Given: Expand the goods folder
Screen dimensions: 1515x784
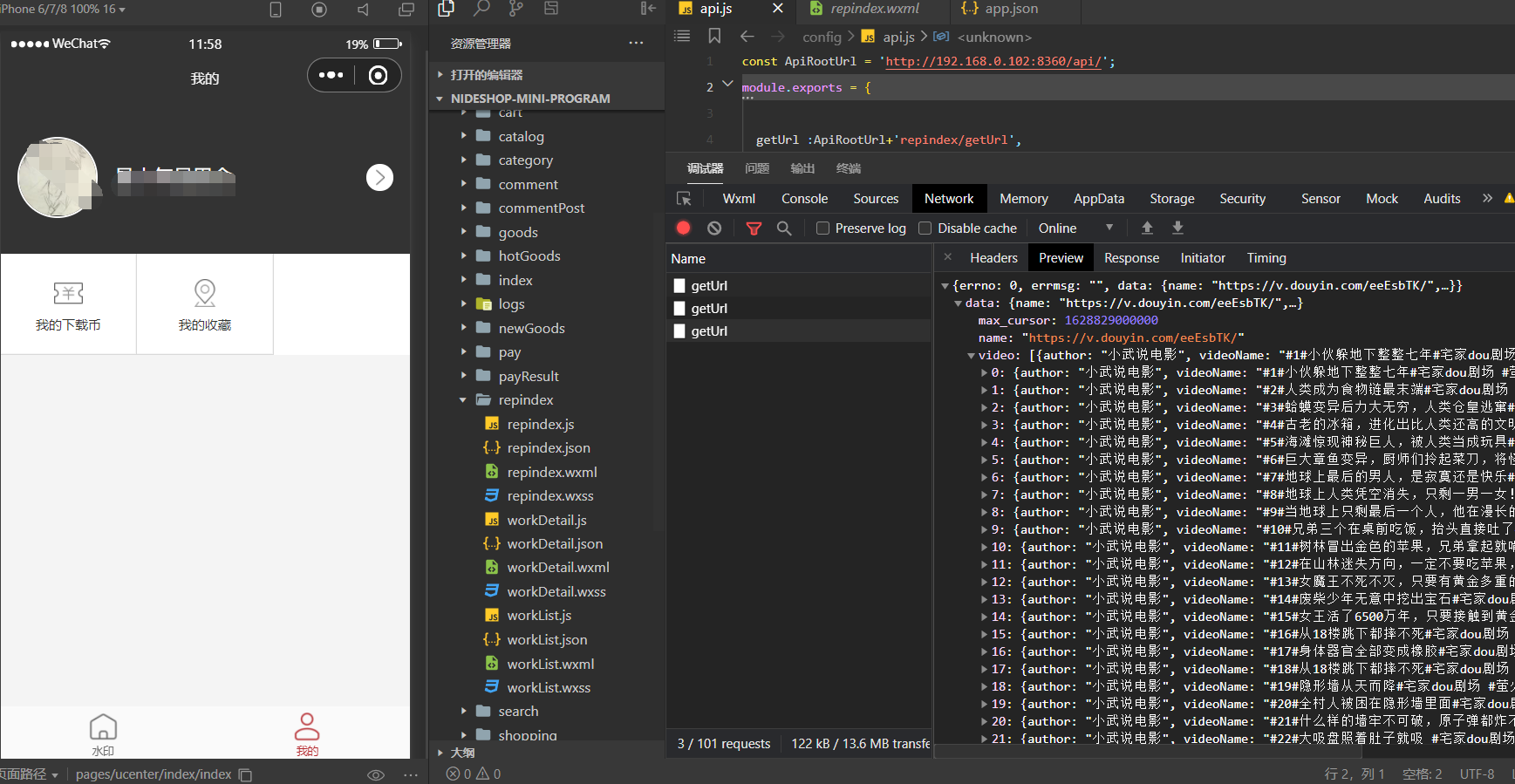Looking at the screenshot, I should click(518, 232).
